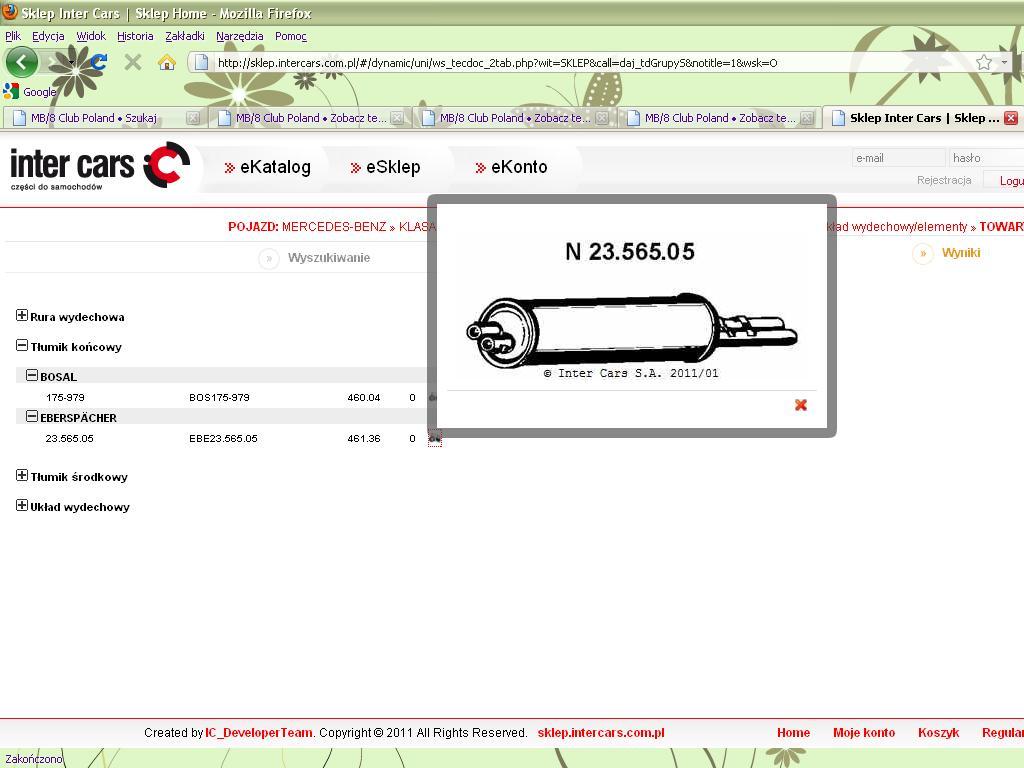This screenshot has width=1024, height=768.
Task: Click the browser Back arrow button
Action: tap(21, 62)
